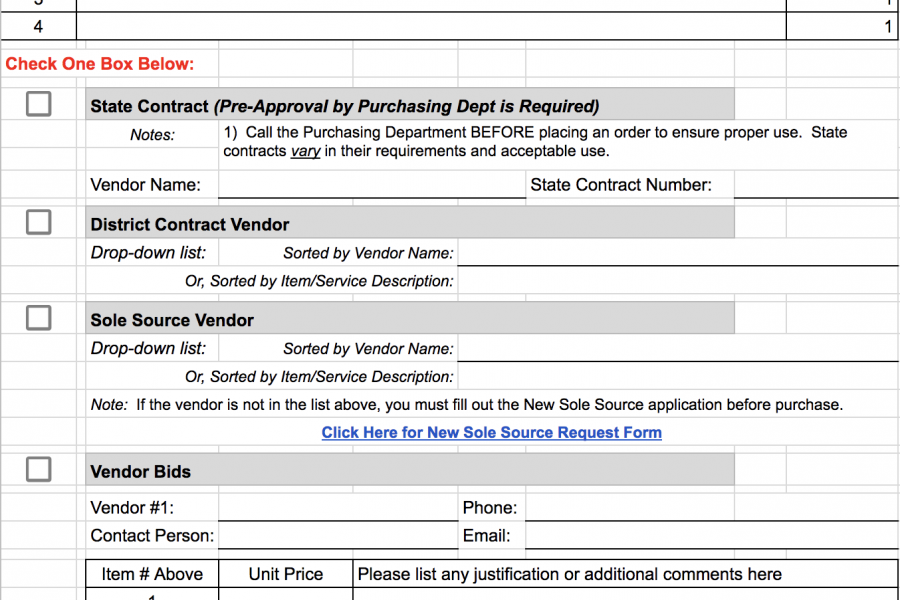This screenshot has height=600, width=900.
Task: Click the Vendor Bids Email field
Action: (712, 535)
